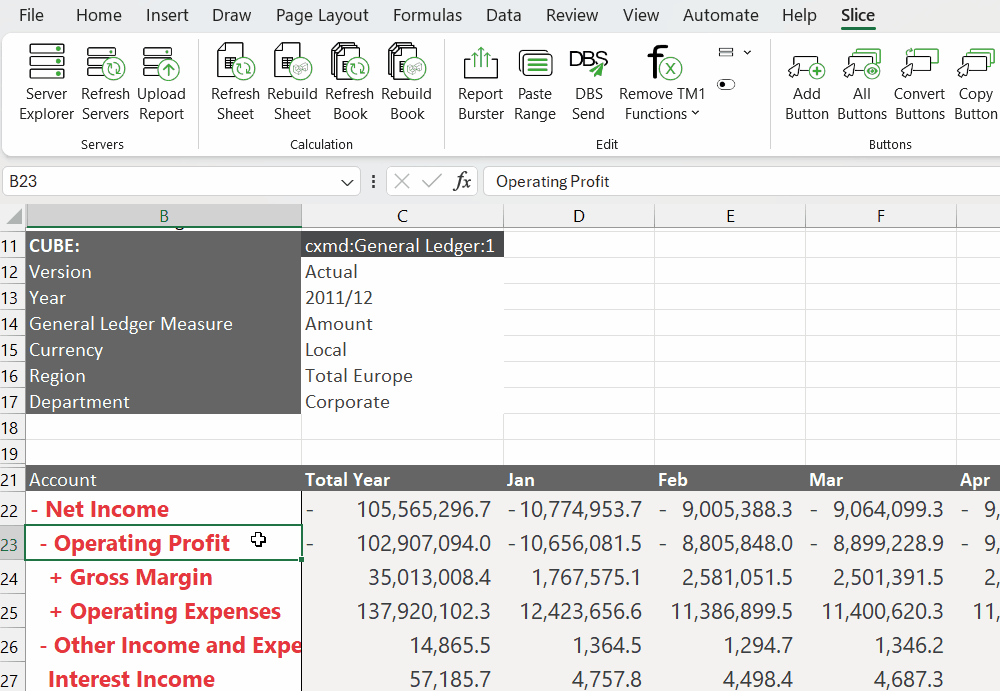This screenshot has height=691, width=1000.
Task: Expand the Name Box dropdown arrow
Action: pyautogui.click(x=348, y=182)
